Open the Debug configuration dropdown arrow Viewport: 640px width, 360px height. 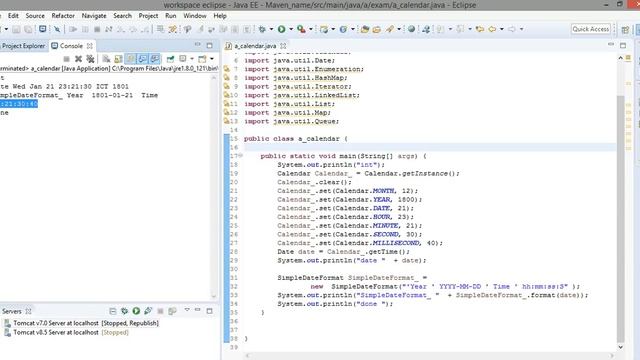pos(271,29)
